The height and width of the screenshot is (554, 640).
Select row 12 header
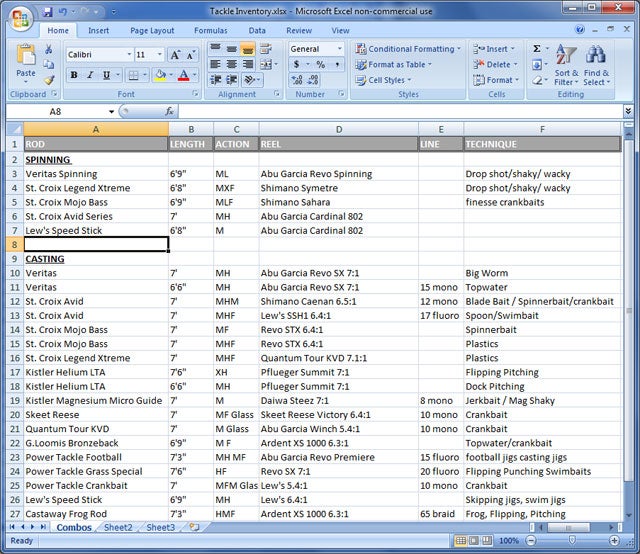click(x=15, y=301)
